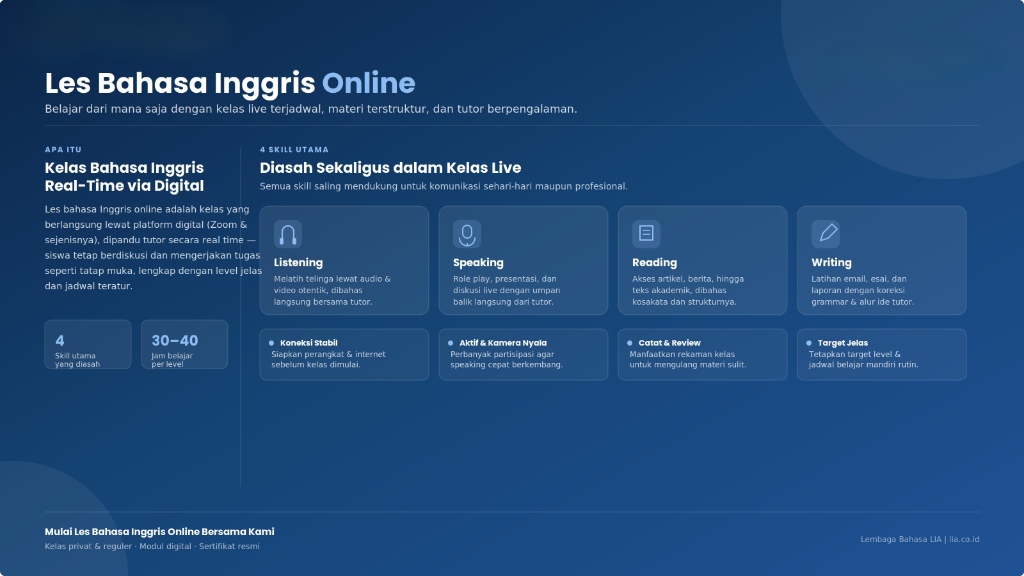Click footer 'Mulai Les Bahasa Inggris Online Bersama Kami'
The image size is (1024, 576).
[x=159, y=532]
